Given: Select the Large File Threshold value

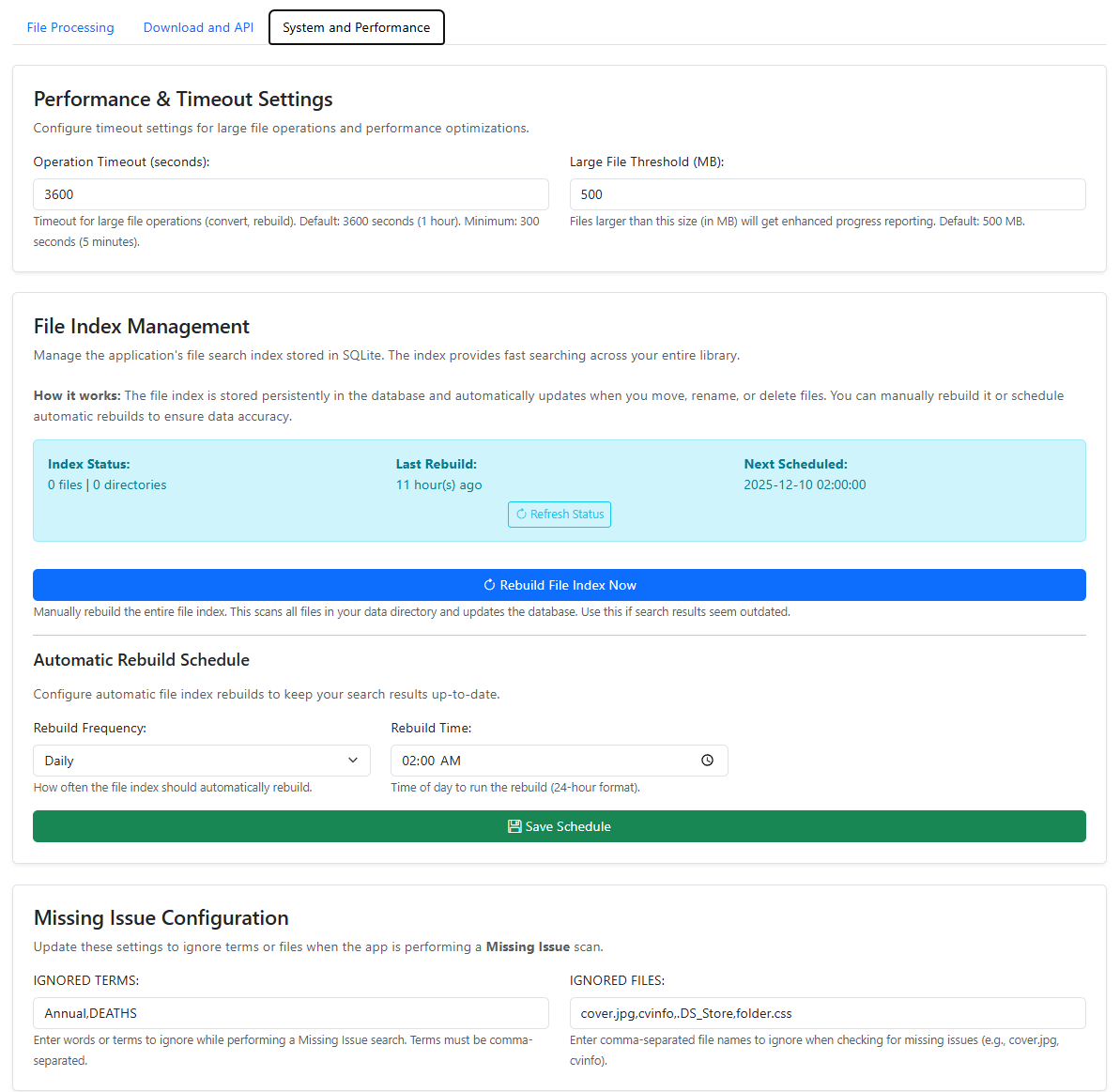Looking at the screenshot, I should pos(828,194).
